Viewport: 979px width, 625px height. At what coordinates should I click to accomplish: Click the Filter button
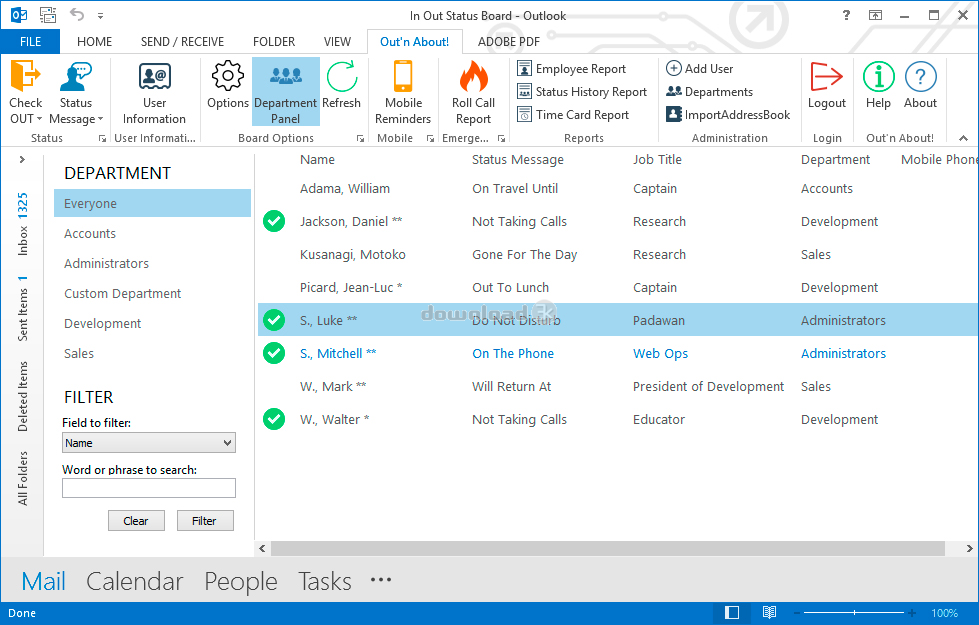[205, 521]
